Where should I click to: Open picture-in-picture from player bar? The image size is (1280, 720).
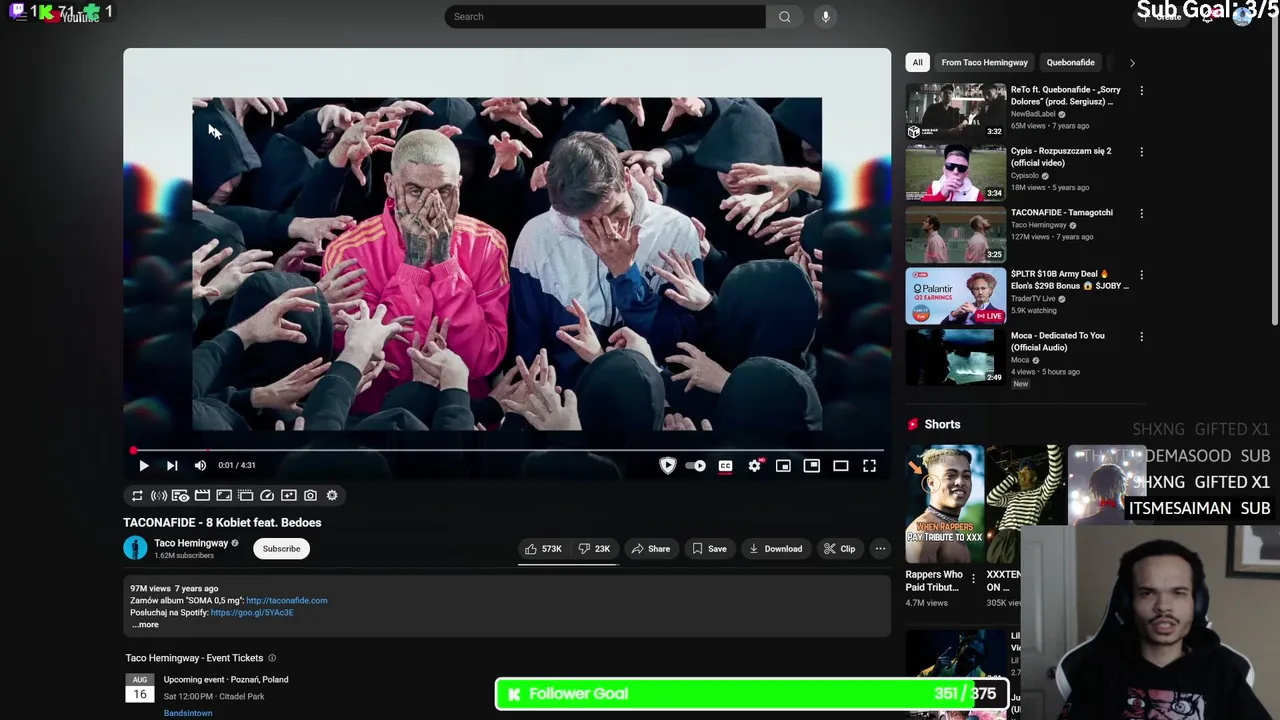[x=812, y=465]
